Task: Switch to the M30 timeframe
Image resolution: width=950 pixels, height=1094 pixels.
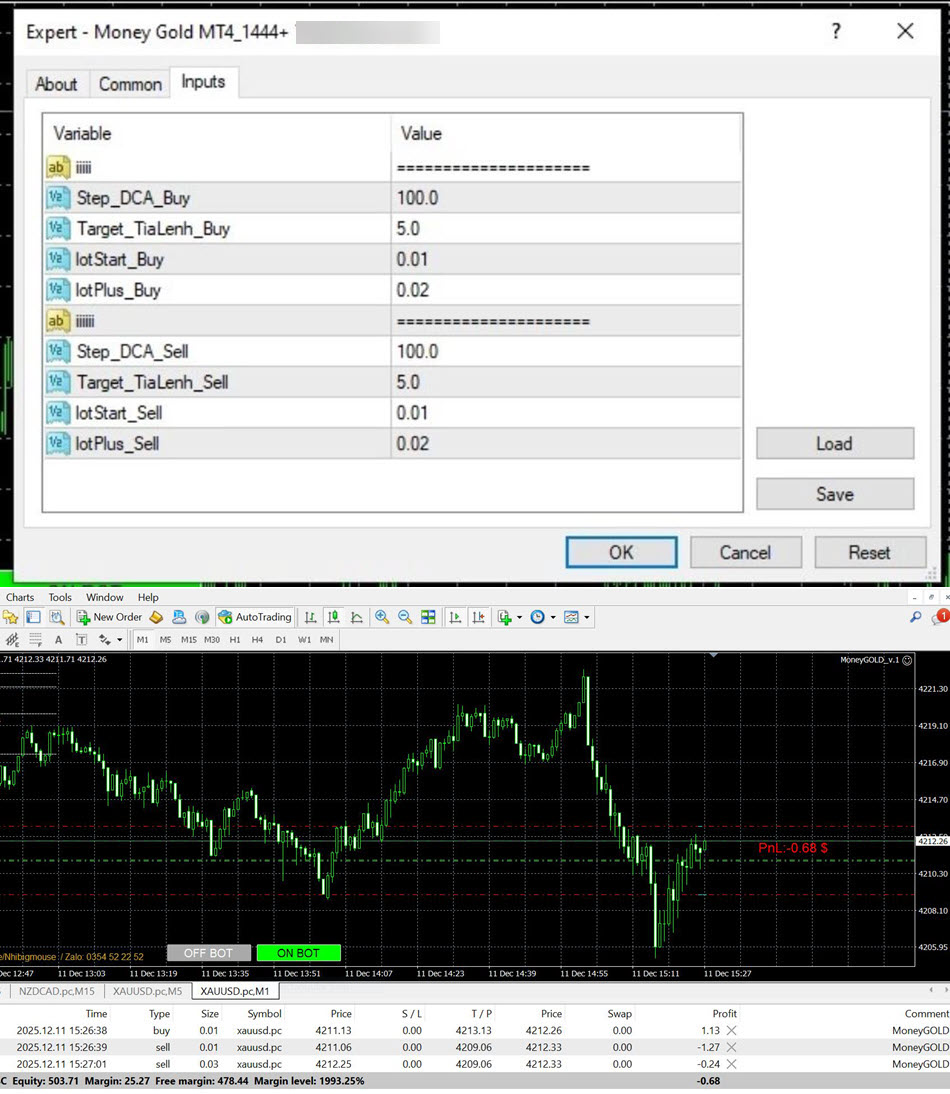Action: (x=212, y=639)
